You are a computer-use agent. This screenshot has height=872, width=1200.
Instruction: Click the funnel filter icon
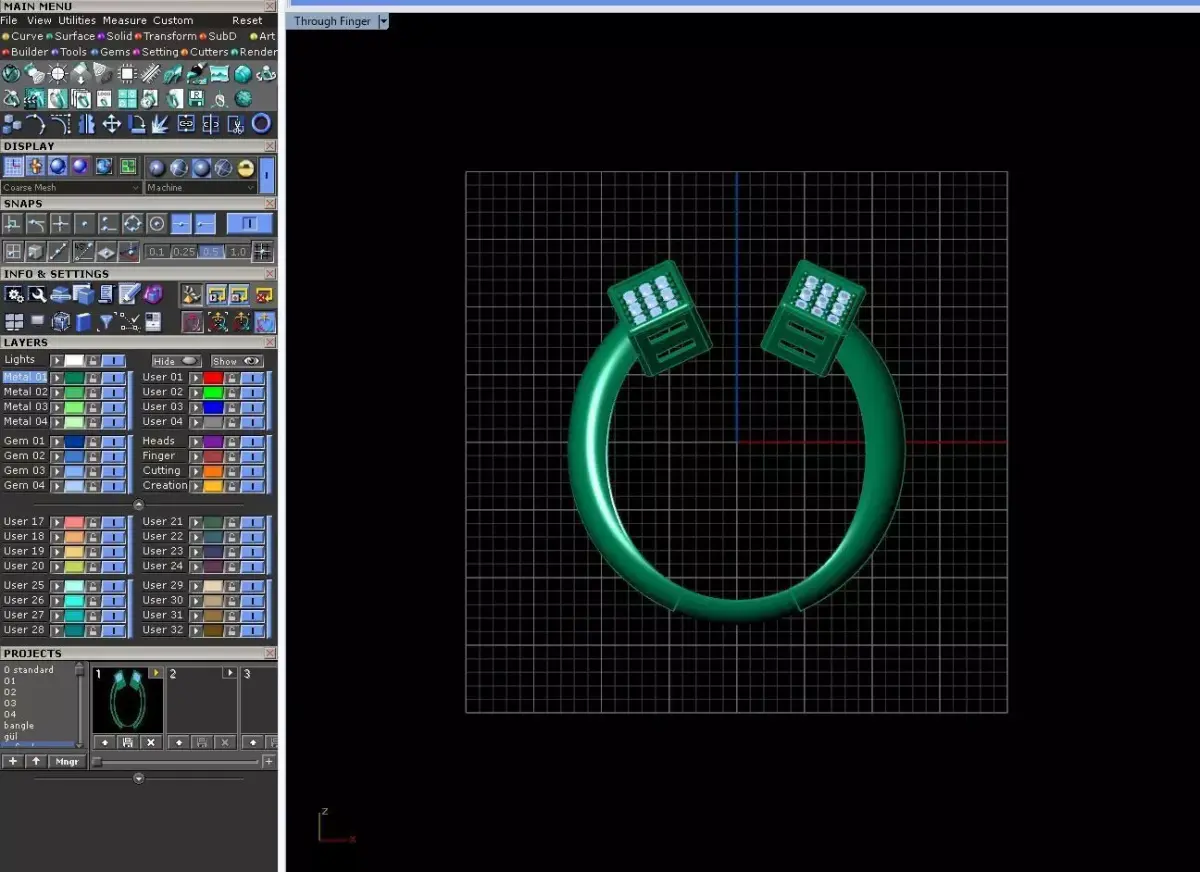(106, 321)
